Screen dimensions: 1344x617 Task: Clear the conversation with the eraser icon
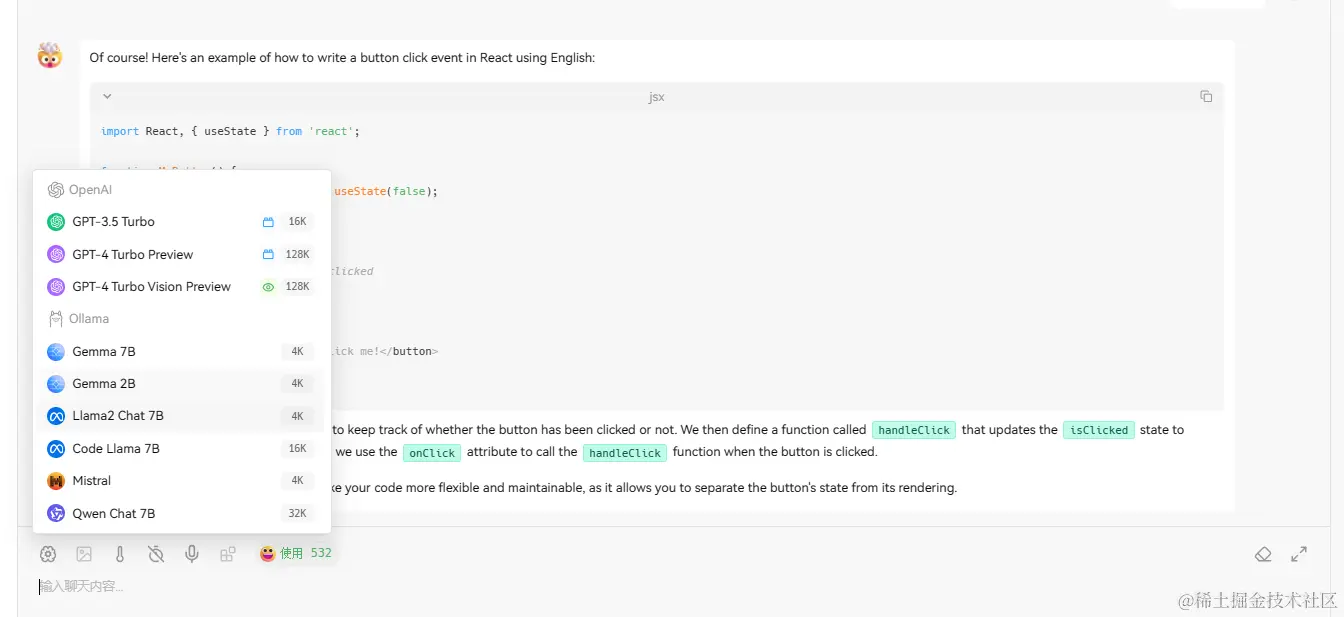coord(1263,554)
